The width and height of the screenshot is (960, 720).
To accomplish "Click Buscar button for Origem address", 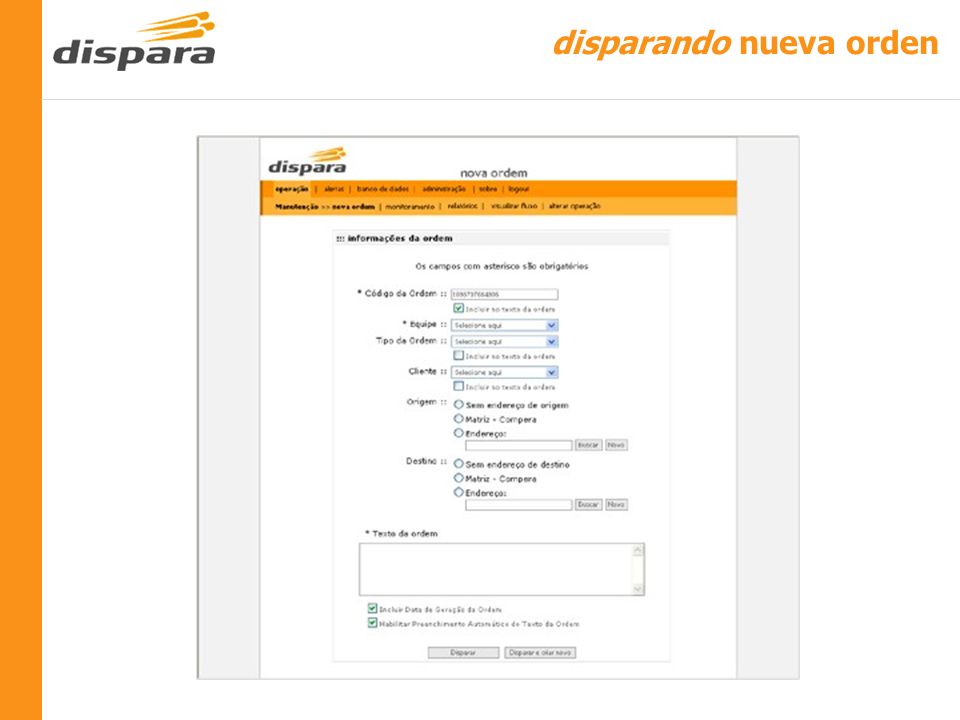I will (x=588, y=445).
